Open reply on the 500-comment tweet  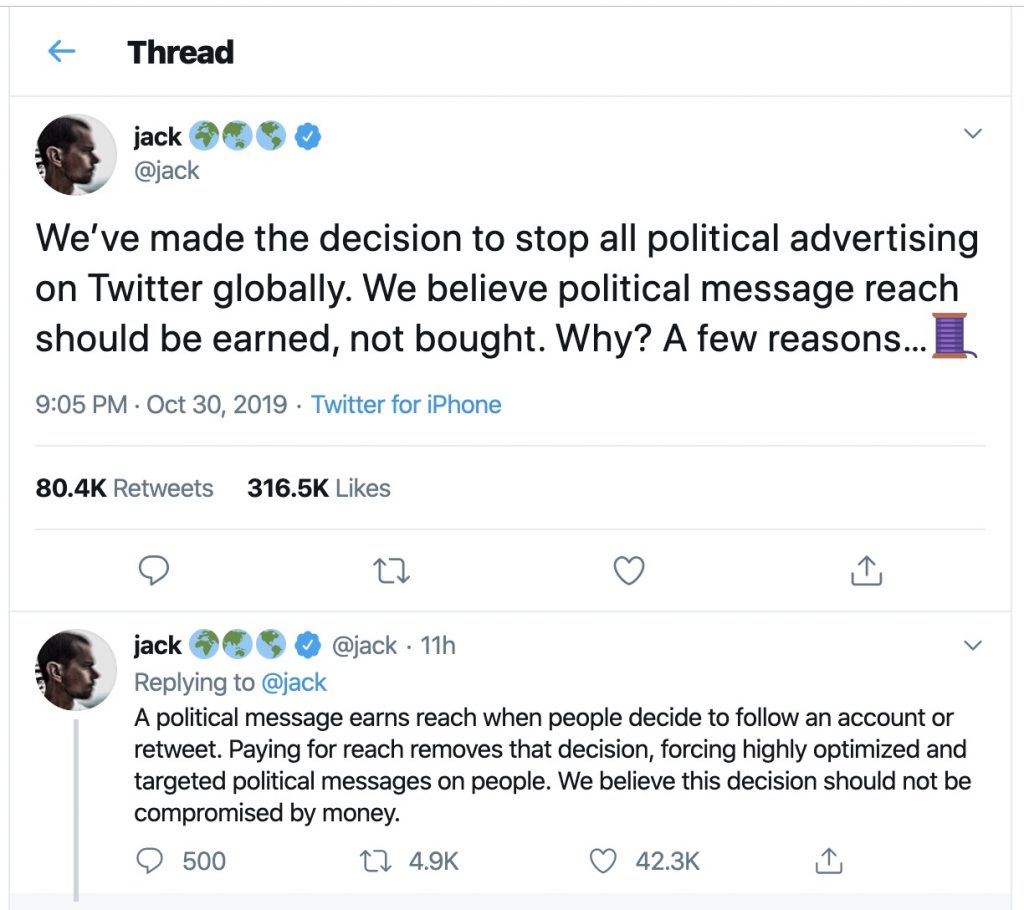coord(149,860)
